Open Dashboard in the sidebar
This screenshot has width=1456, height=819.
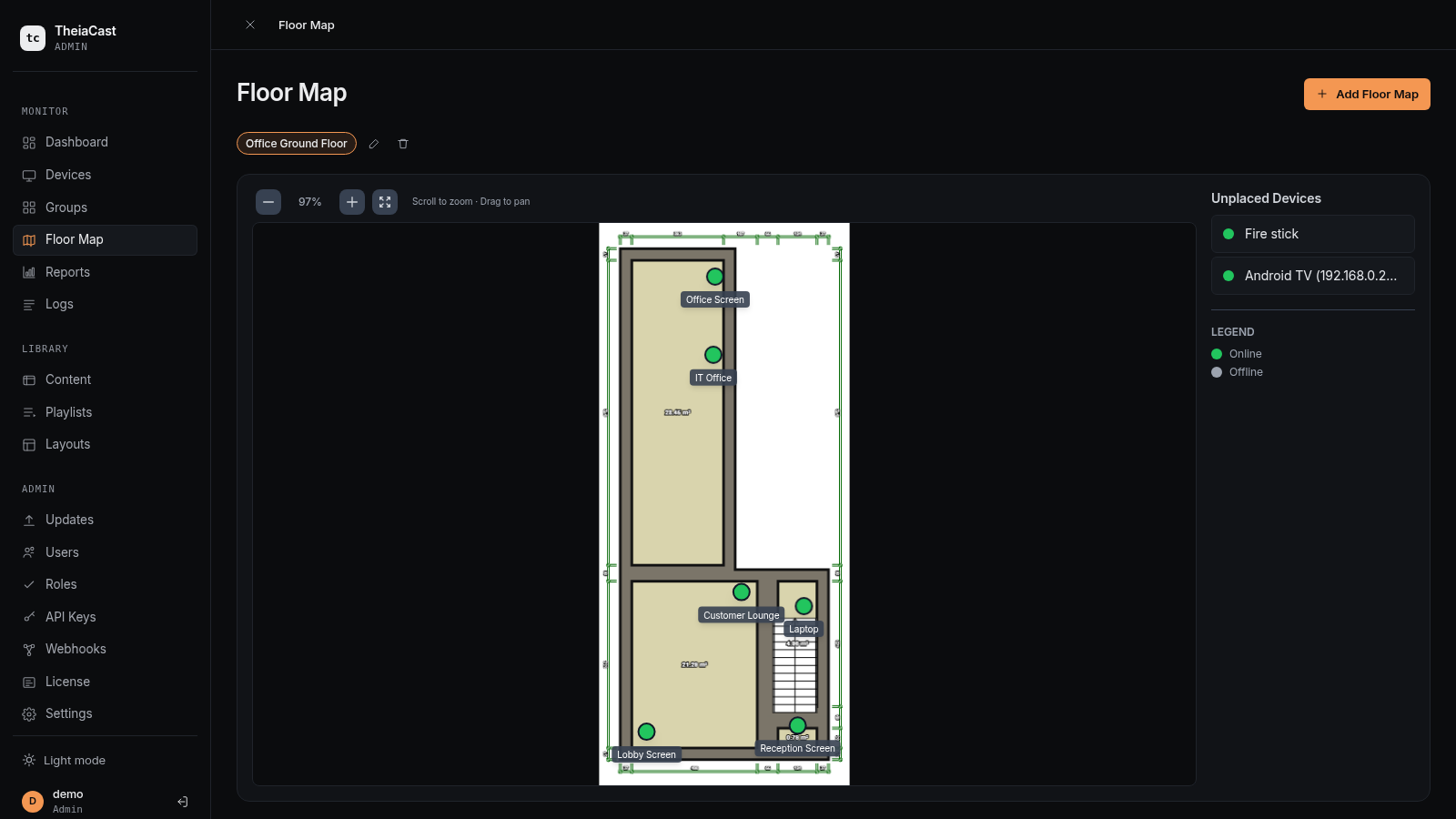tap(105, 143)
